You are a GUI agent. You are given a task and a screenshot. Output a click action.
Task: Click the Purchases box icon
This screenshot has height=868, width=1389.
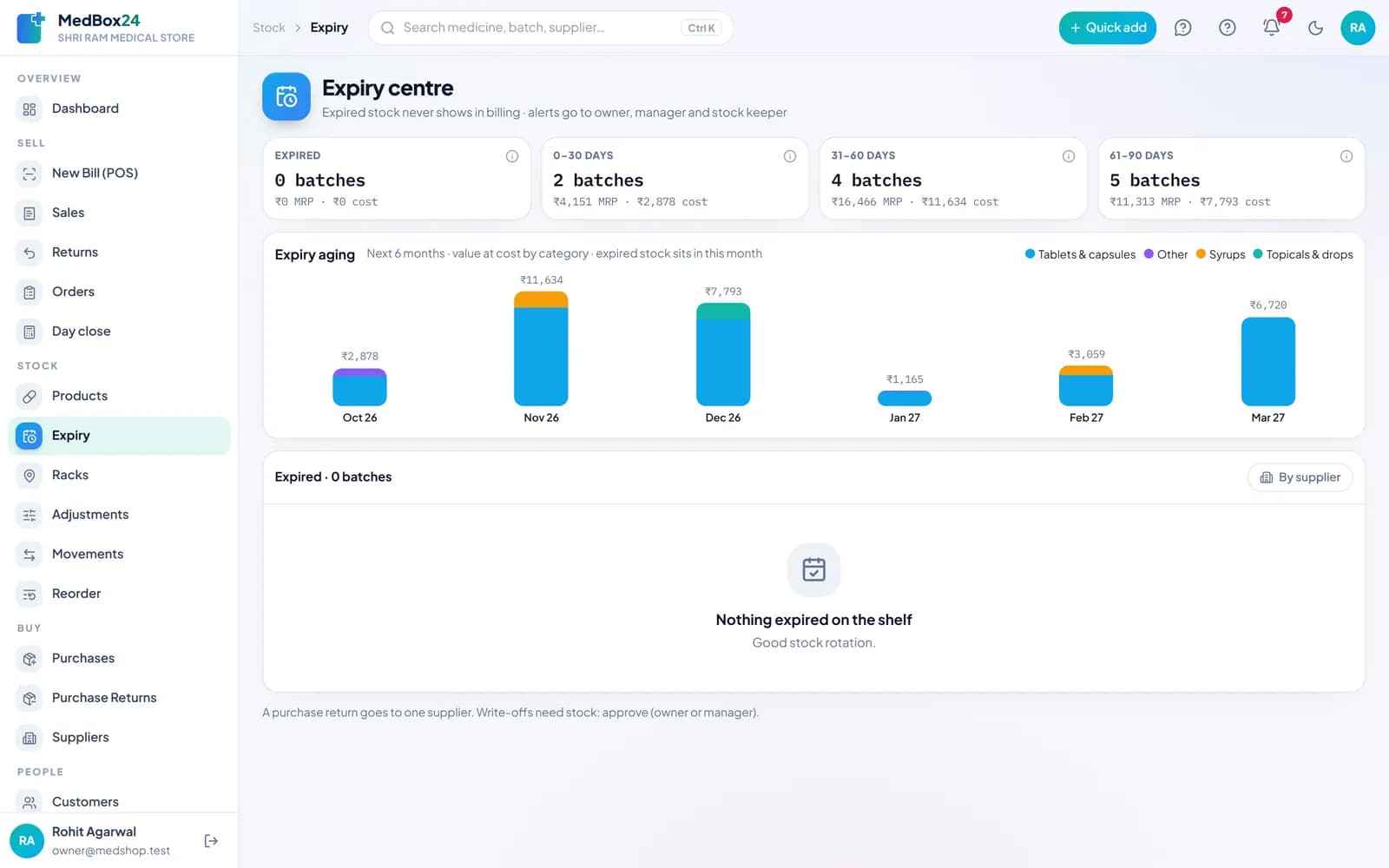point(30,659)
